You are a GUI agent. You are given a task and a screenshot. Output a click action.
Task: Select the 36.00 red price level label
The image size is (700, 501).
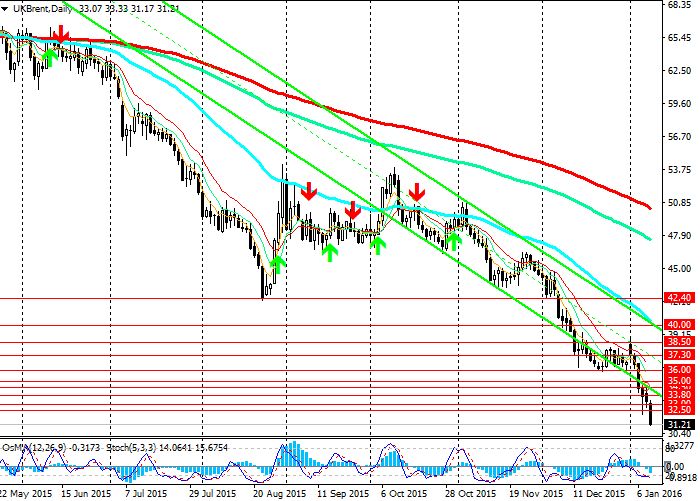[679, 370]
